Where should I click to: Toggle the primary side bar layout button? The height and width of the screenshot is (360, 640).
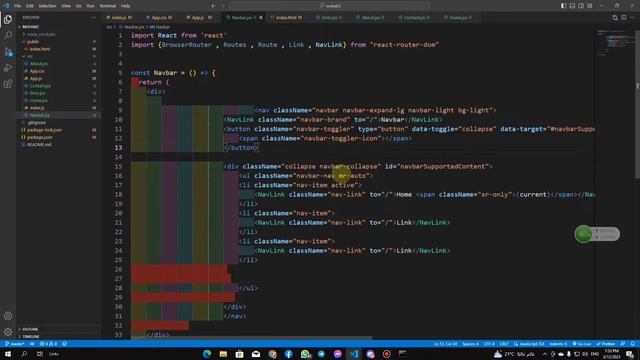tap(563, 6)
